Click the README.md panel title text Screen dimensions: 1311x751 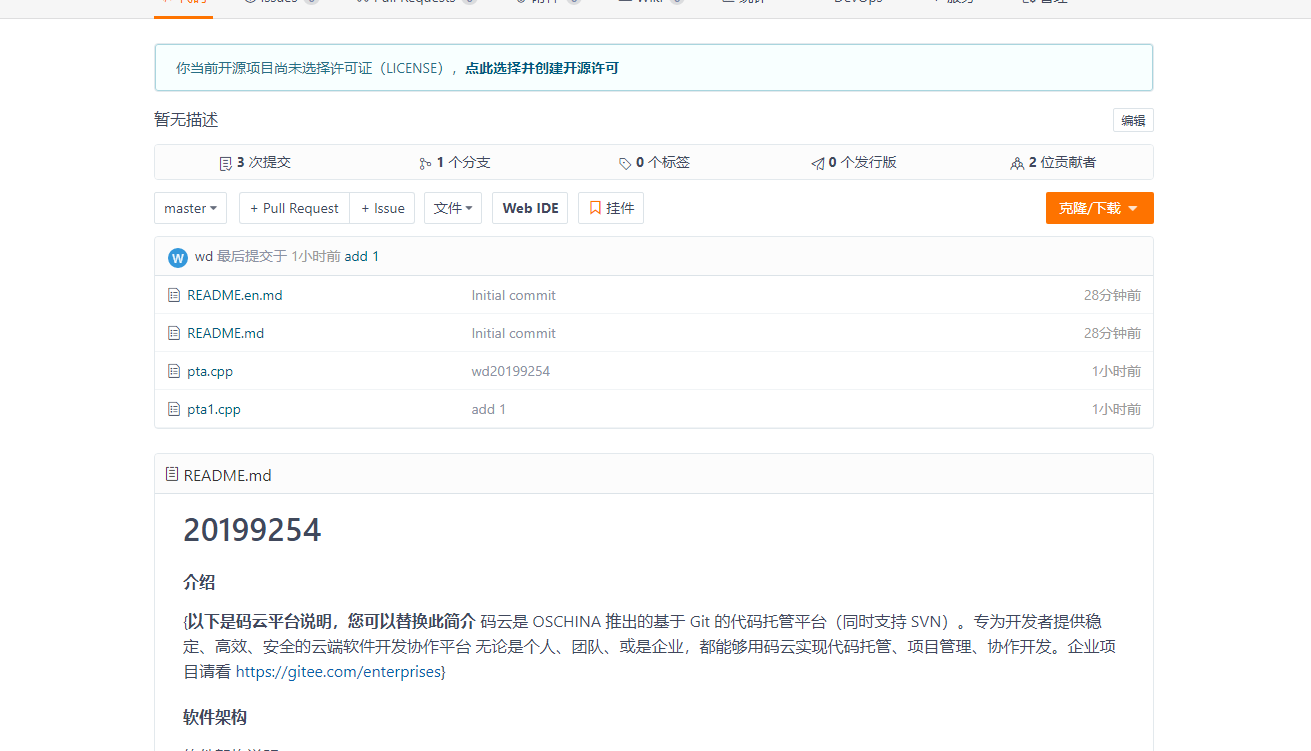pyautogui.click(x=228, y=475)
